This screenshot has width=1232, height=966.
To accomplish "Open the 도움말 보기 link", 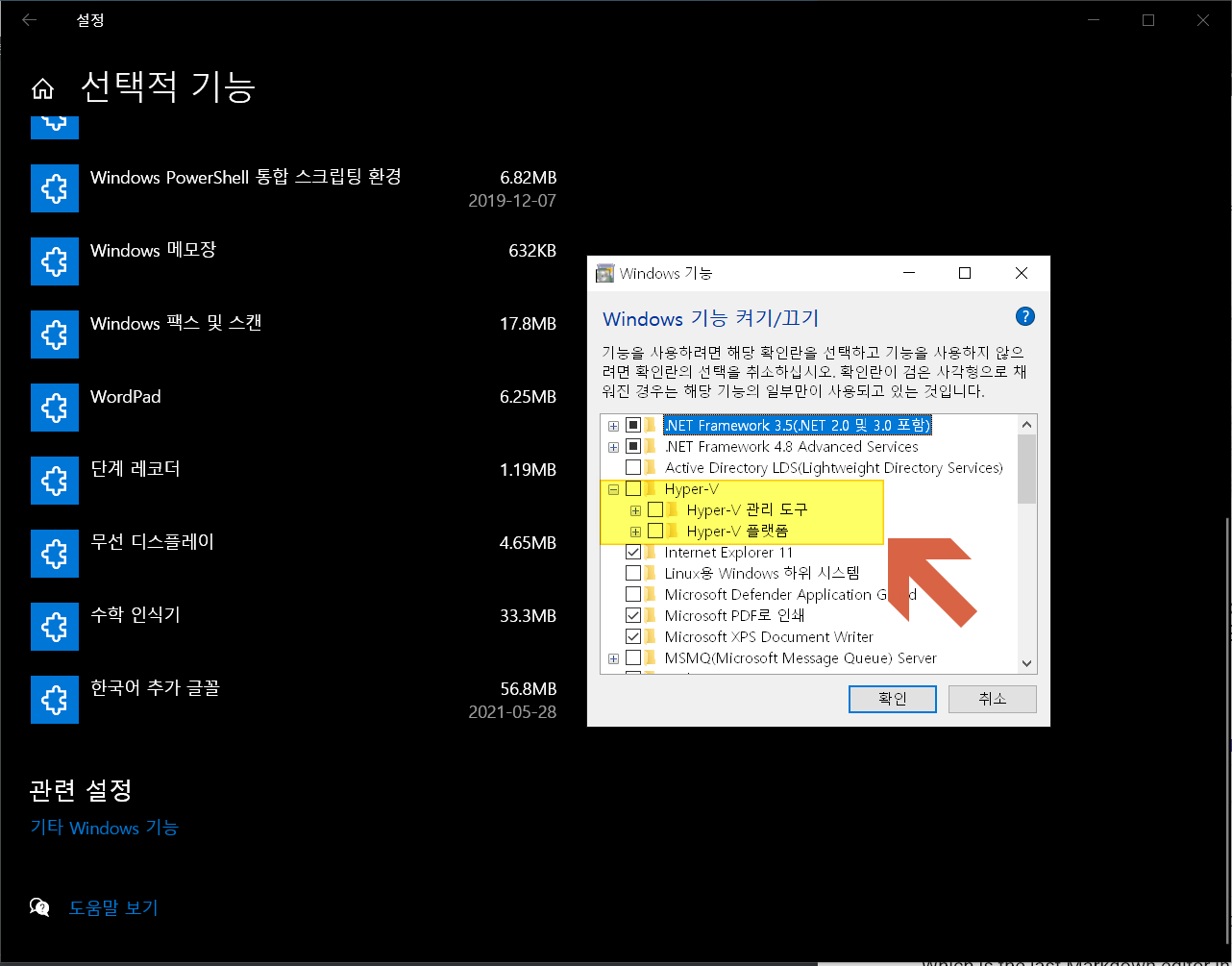I will [113, 907].
